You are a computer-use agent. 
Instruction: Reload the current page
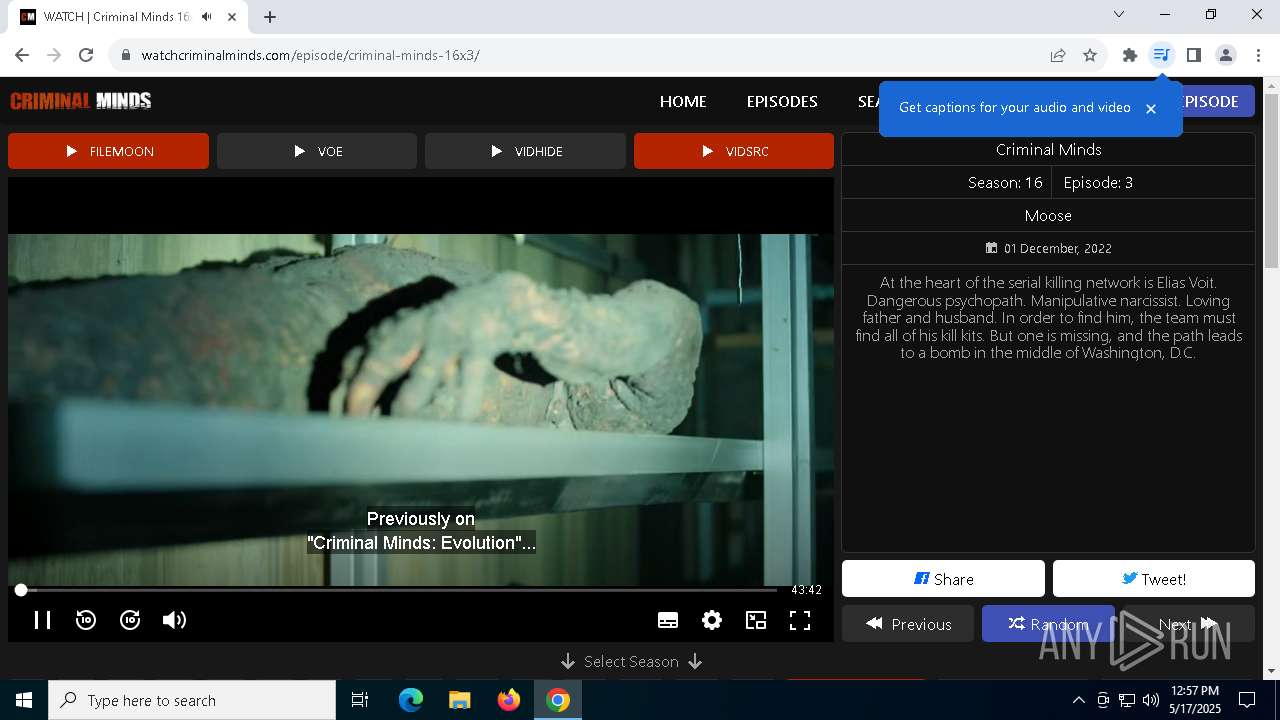click(86, 55)
